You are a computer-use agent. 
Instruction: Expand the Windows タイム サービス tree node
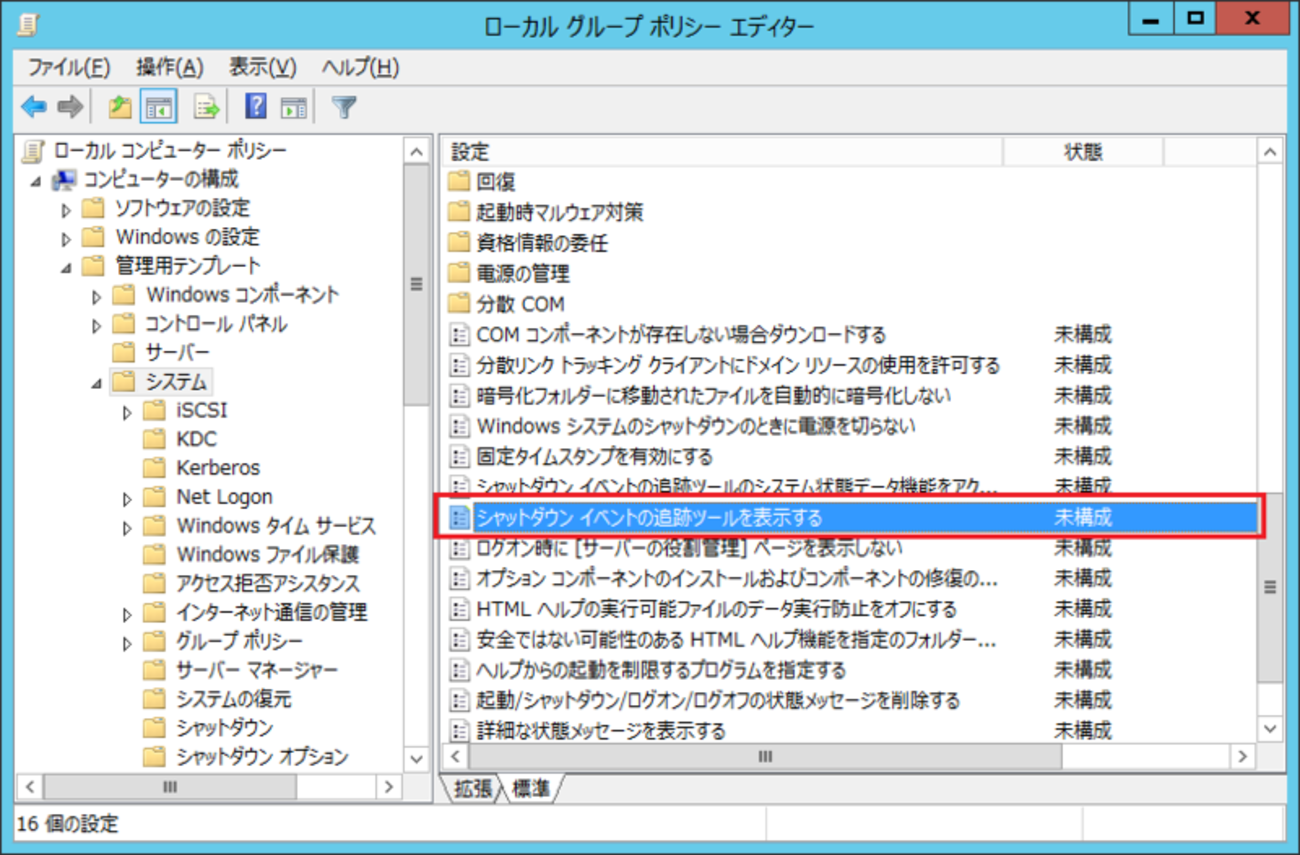[x=128, y=527]
